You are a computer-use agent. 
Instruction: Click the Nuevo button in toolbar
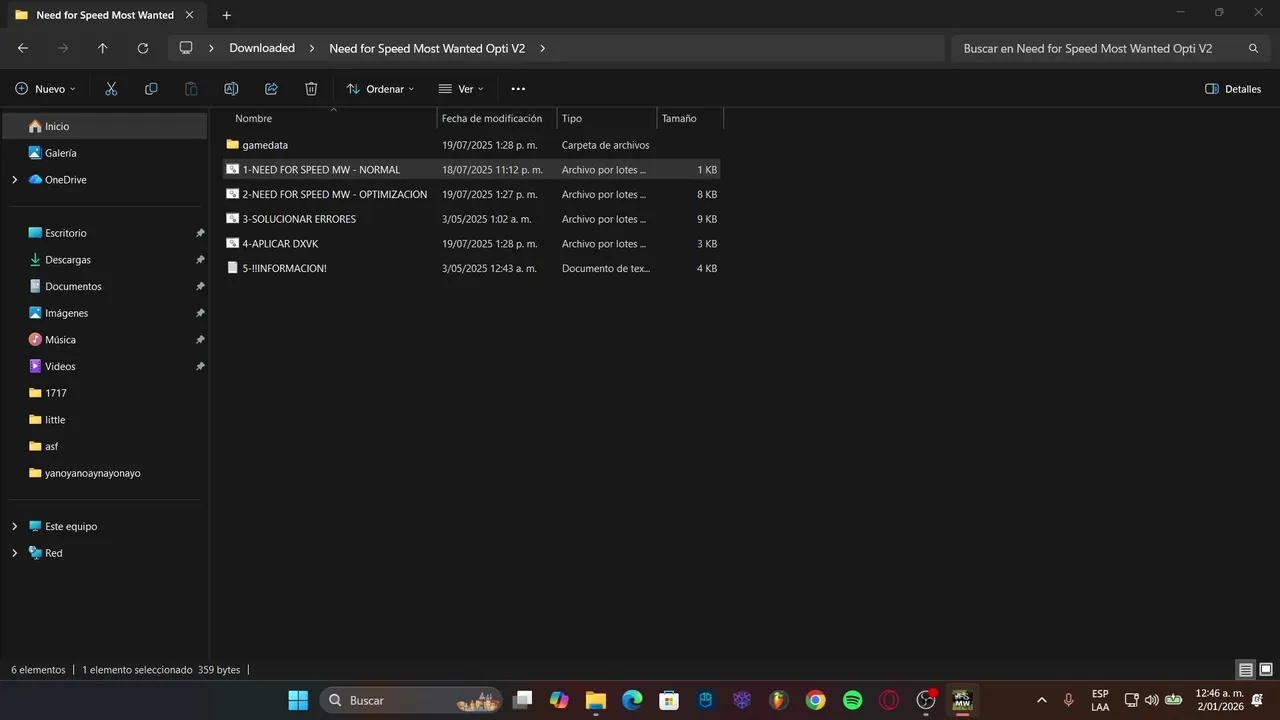click(45, 89)
